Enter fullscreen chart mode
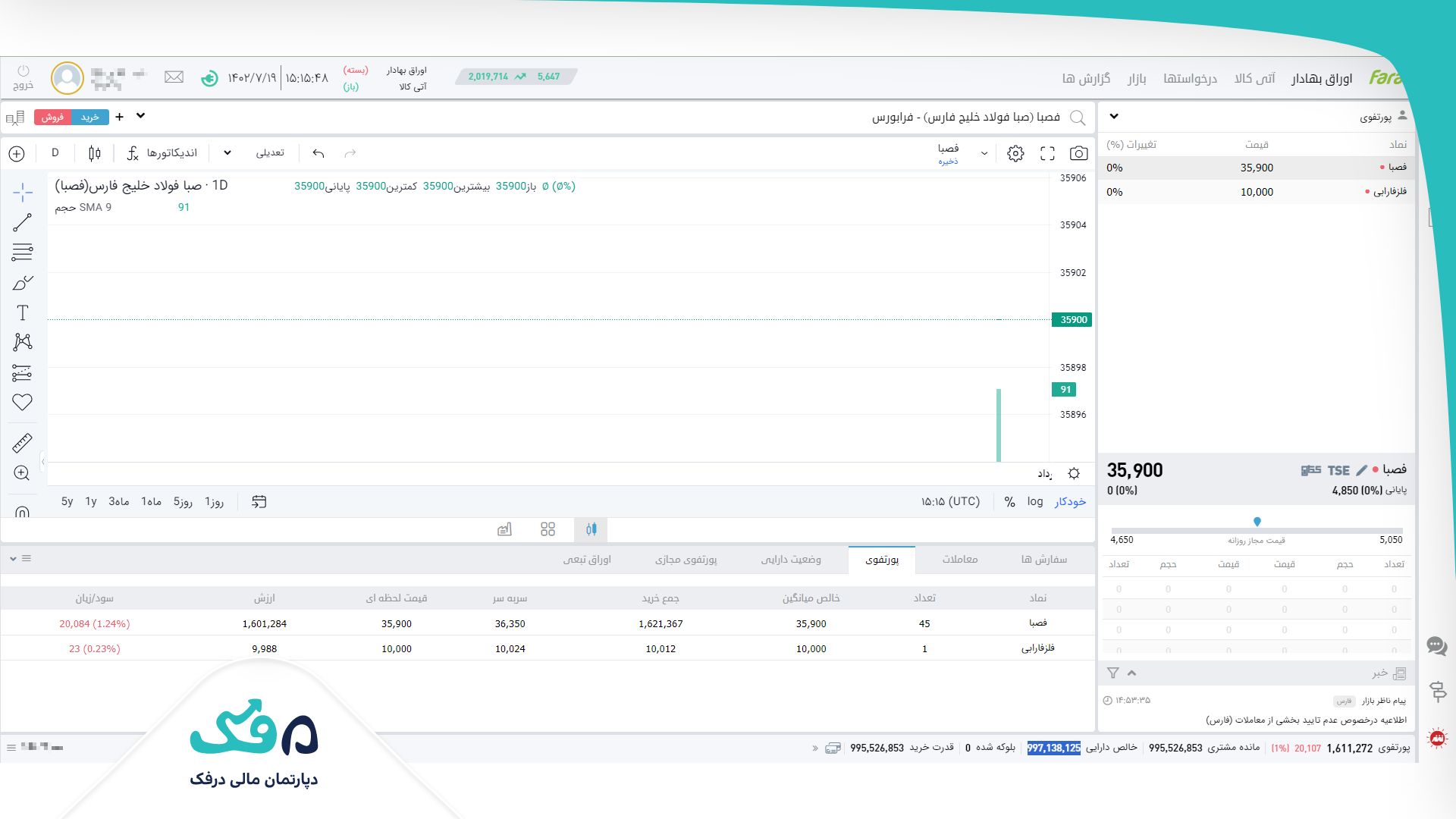The image size is (1456, 819). [x=1047, y=153]
